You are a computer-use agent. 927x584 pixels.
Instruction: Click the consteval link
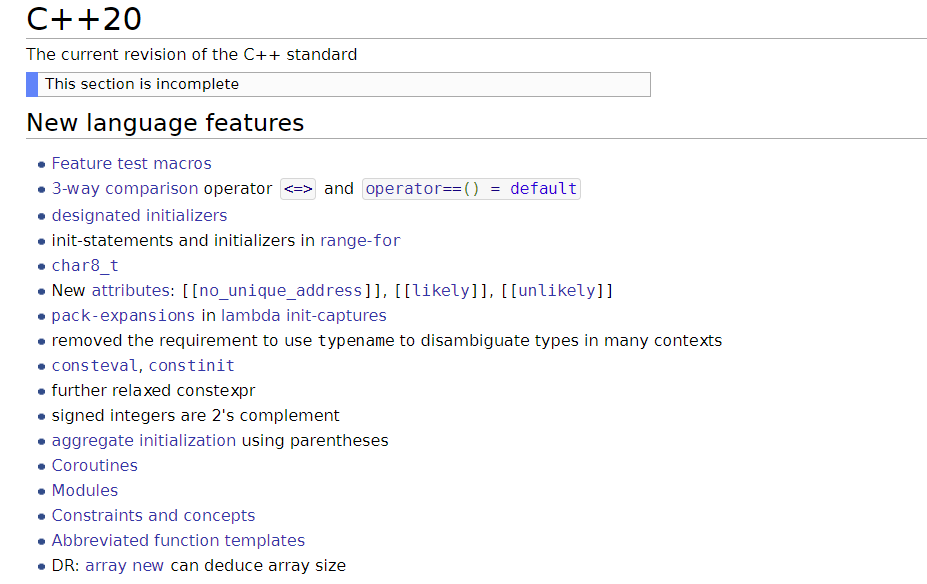click(x=95, y=366)
